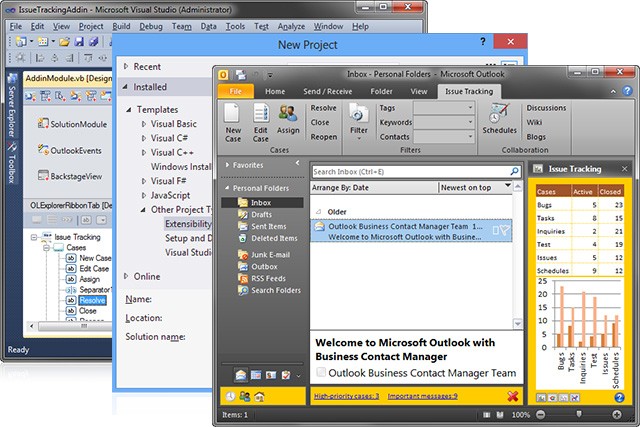Click the help question mark in New Project dialog

tap(483, 41)
